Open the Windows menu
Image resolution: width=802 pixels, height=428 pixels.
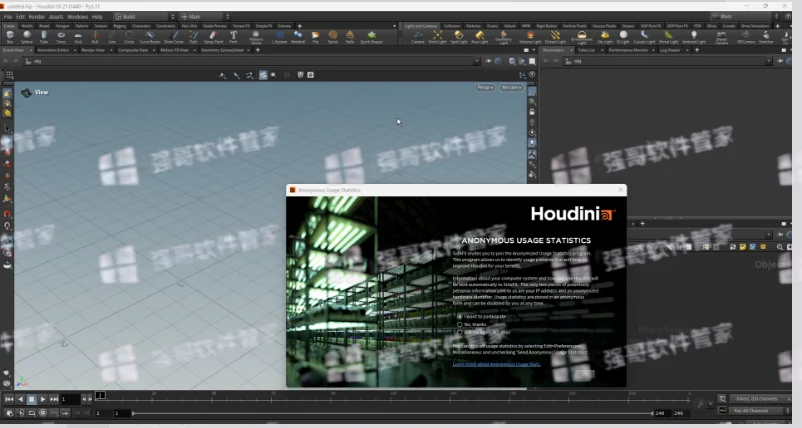pos(77,16)
